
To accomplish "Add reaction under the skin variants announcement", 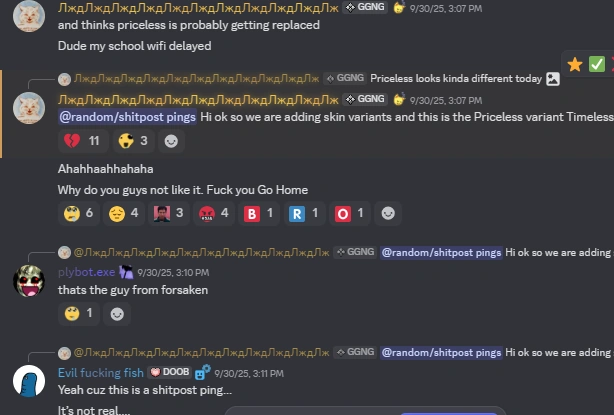I will pos(171,141).
